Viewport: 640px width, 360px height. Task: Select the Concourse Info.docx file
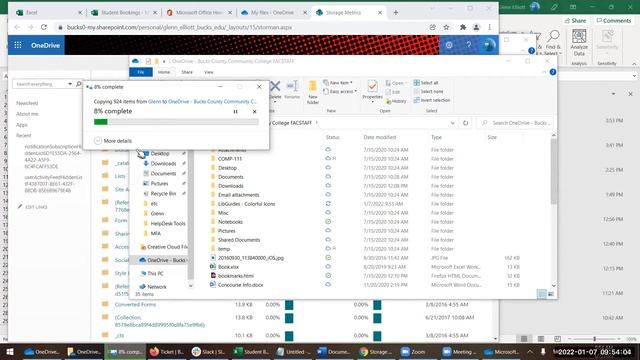click(x=240, y=284)
